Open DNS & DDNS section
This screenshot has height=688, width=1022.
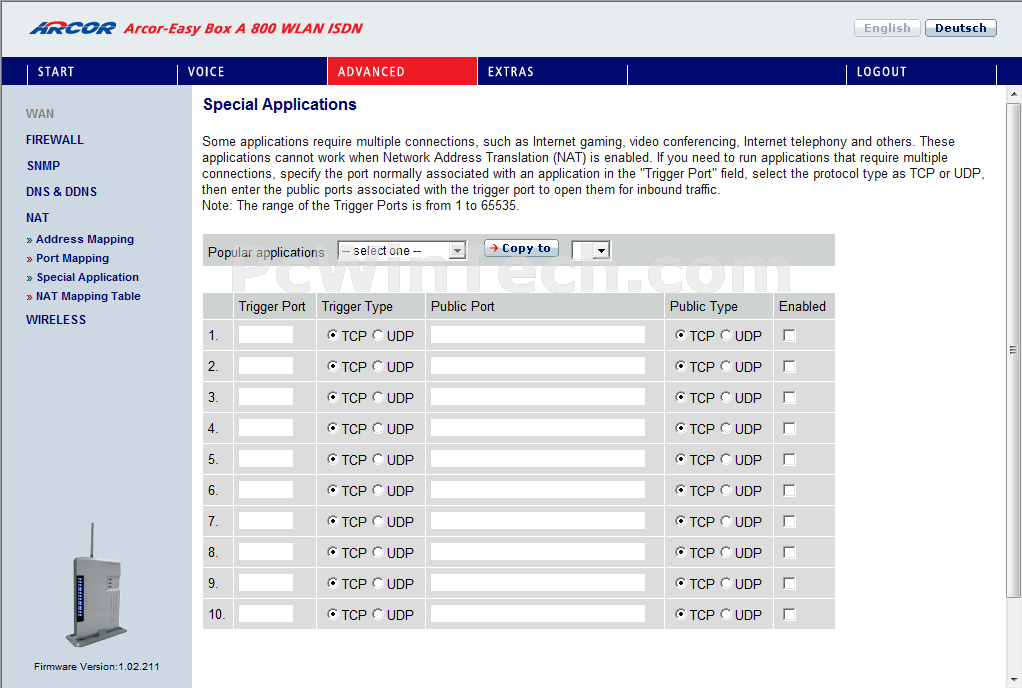61,192
